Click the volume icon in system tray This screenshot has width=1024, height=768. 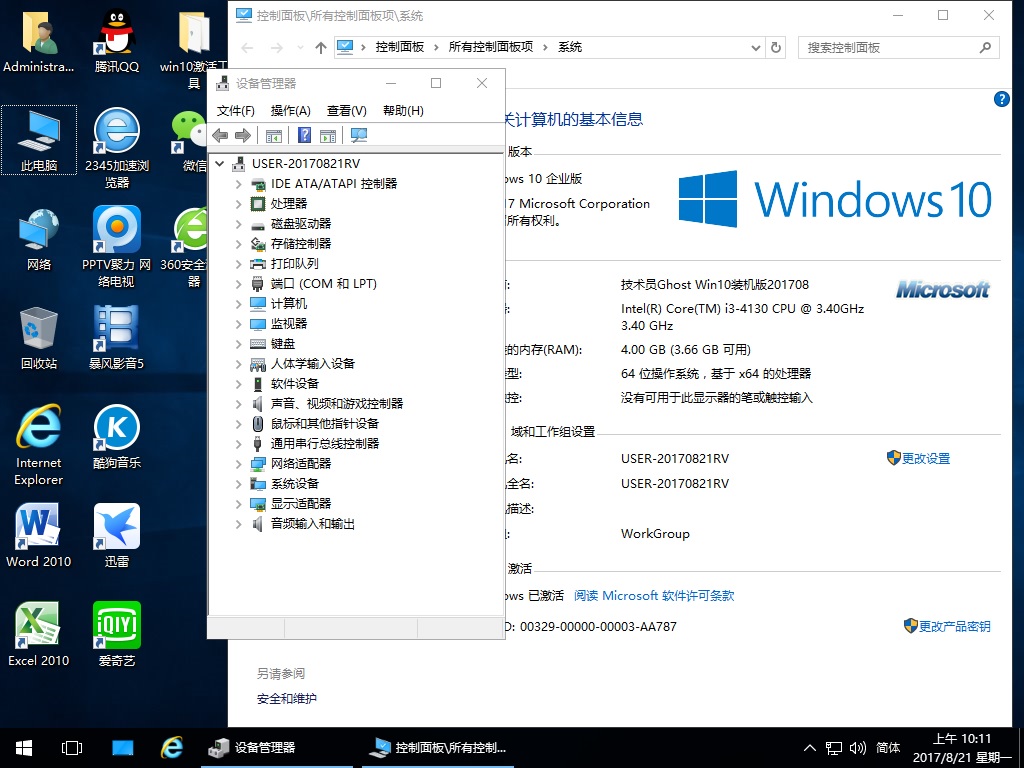857,748
